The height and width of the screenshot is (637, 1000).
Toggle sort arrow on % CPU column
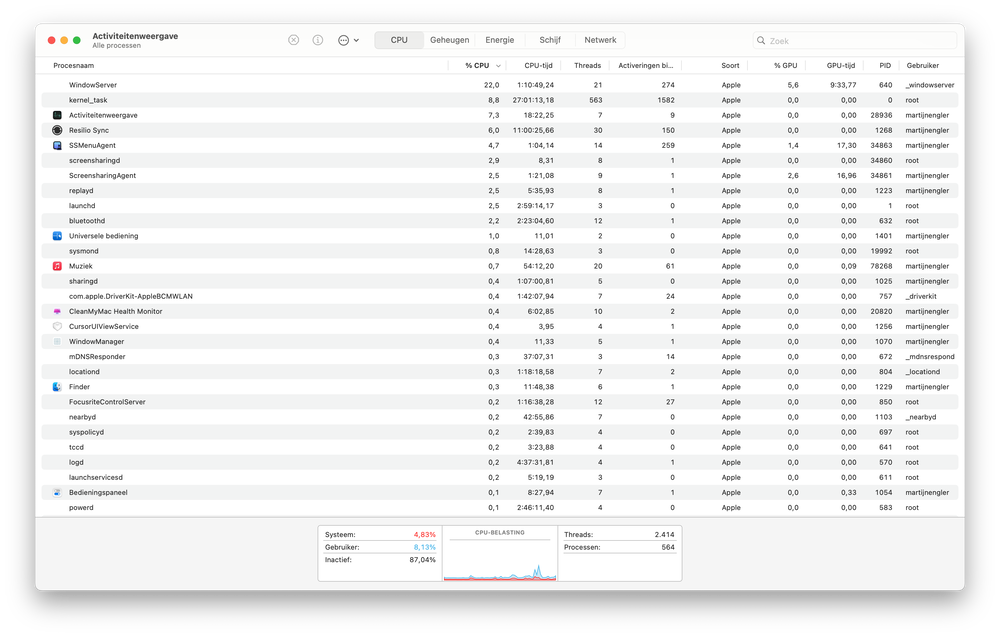tap(498, 66)
